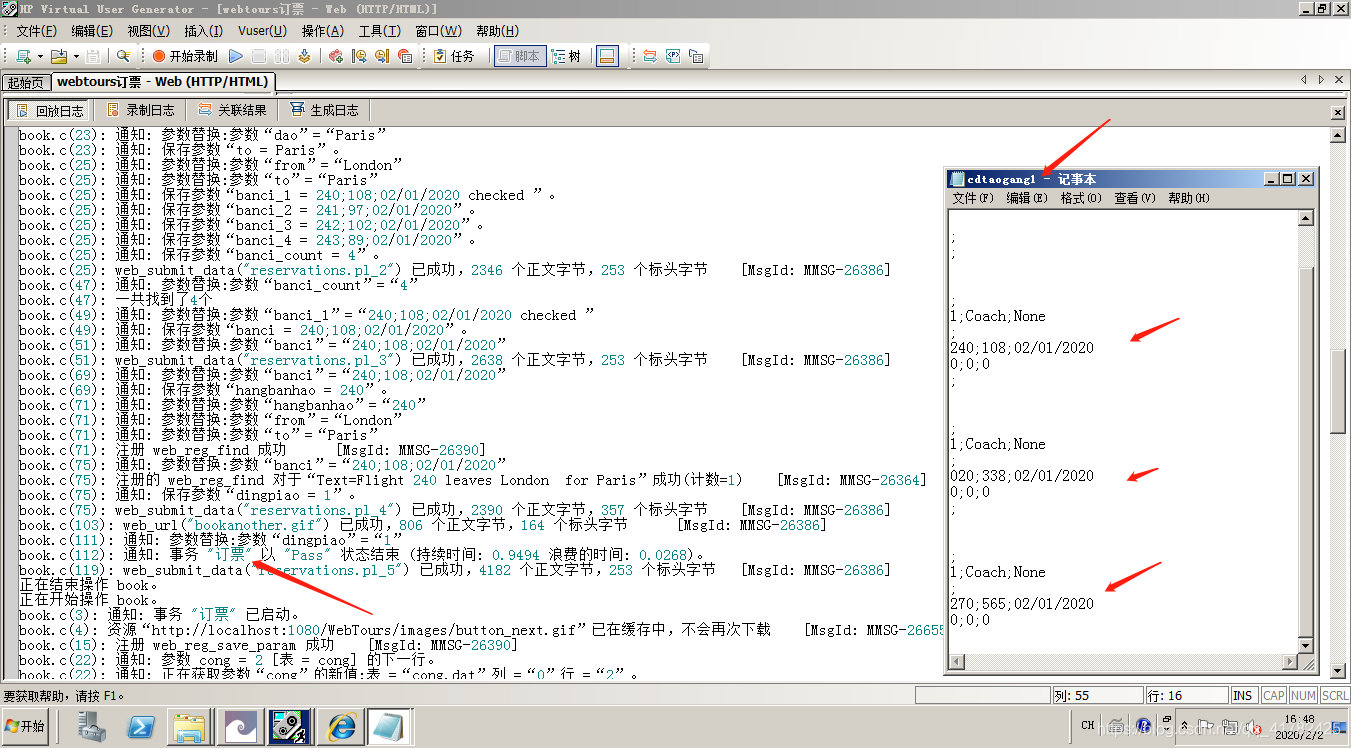
Task: Open the 窗口(W) menu
Action: click(x=438, y=31)
